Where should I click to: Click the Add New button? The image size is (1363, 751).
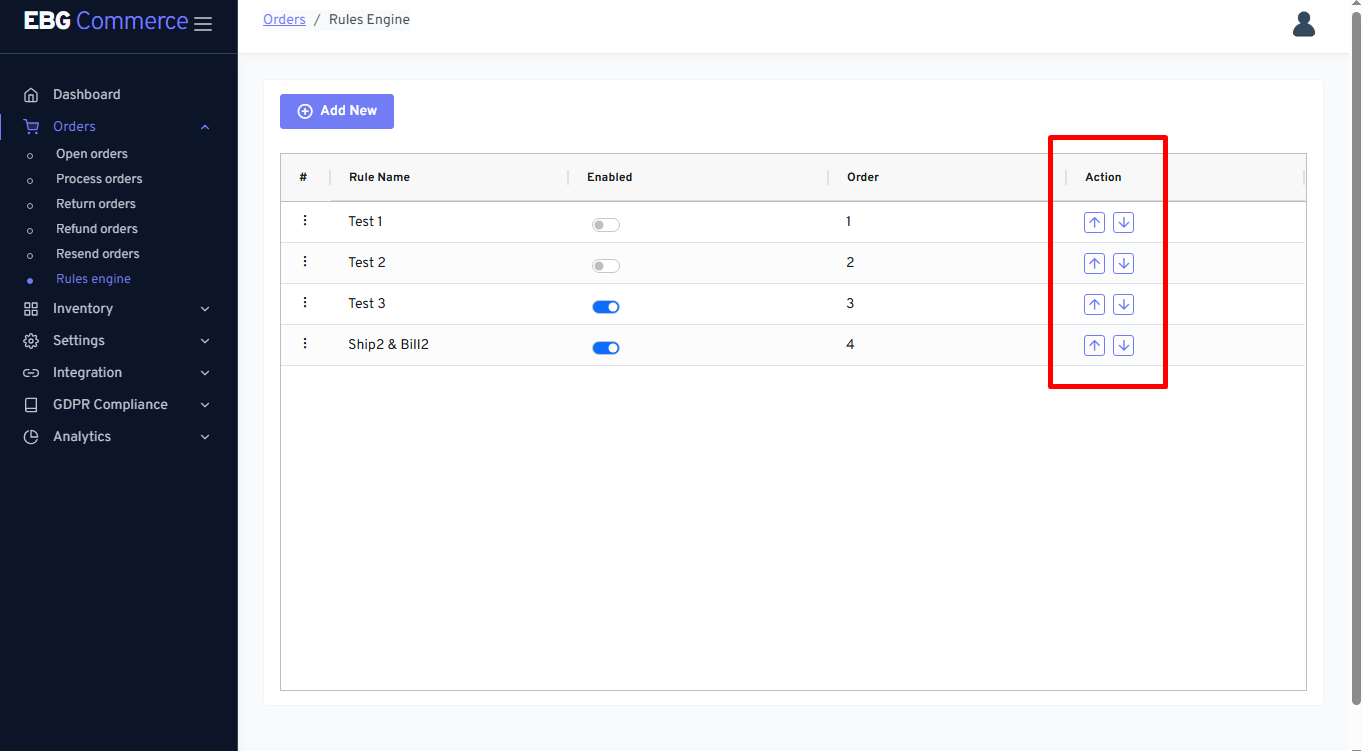click(x=337, y=111)
